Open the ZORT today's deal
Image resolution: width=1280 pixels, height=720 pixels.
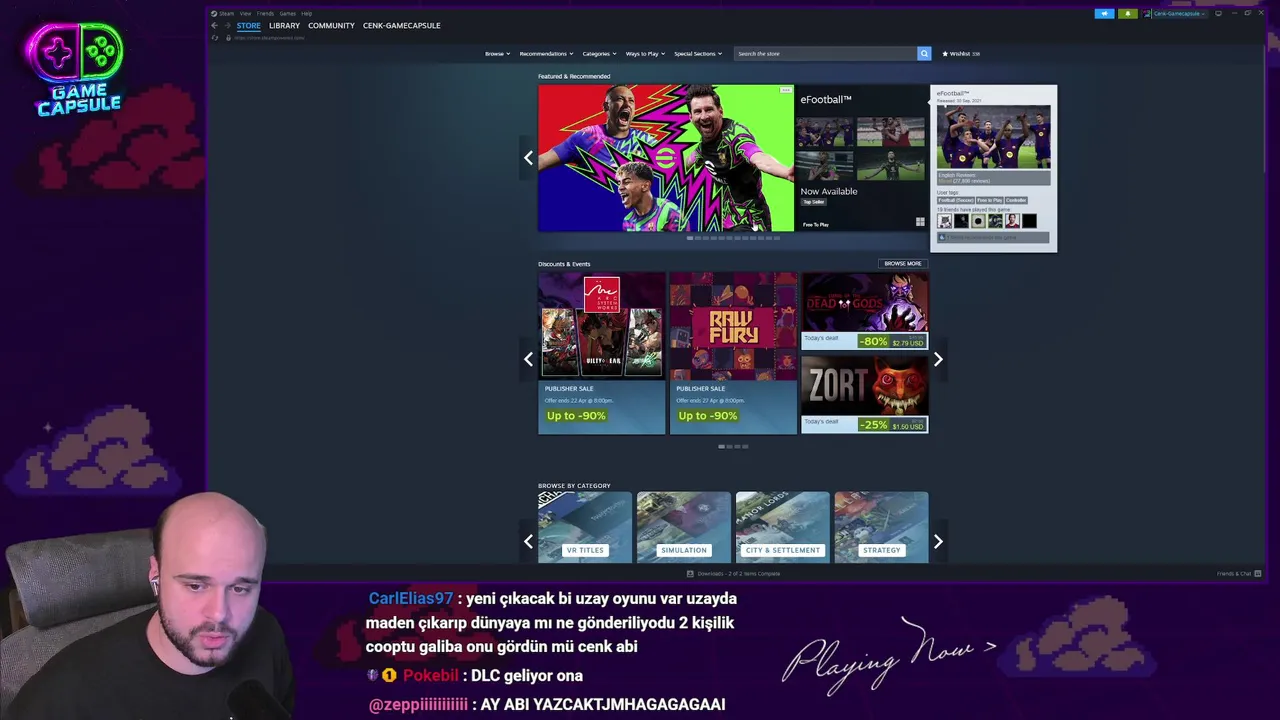click(865, 394)
